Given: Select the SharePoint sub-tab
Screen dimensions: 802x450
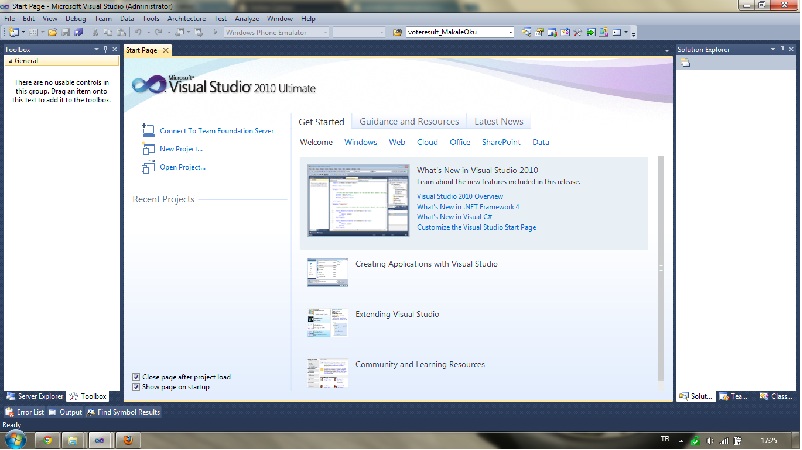Looking at the screenshot, I should [x=501, y=142].
